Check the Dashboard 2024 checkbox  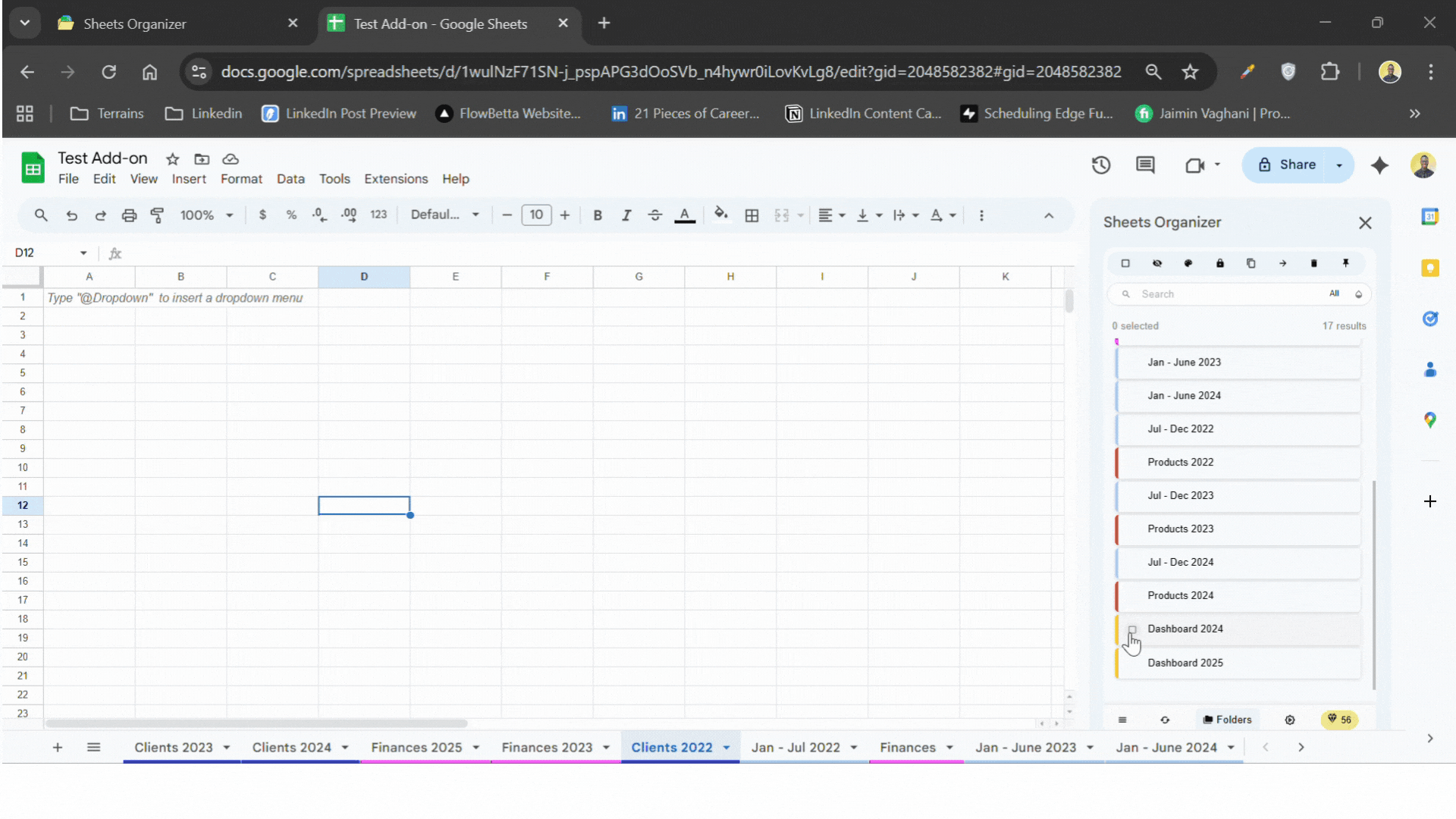[1133, 629]
